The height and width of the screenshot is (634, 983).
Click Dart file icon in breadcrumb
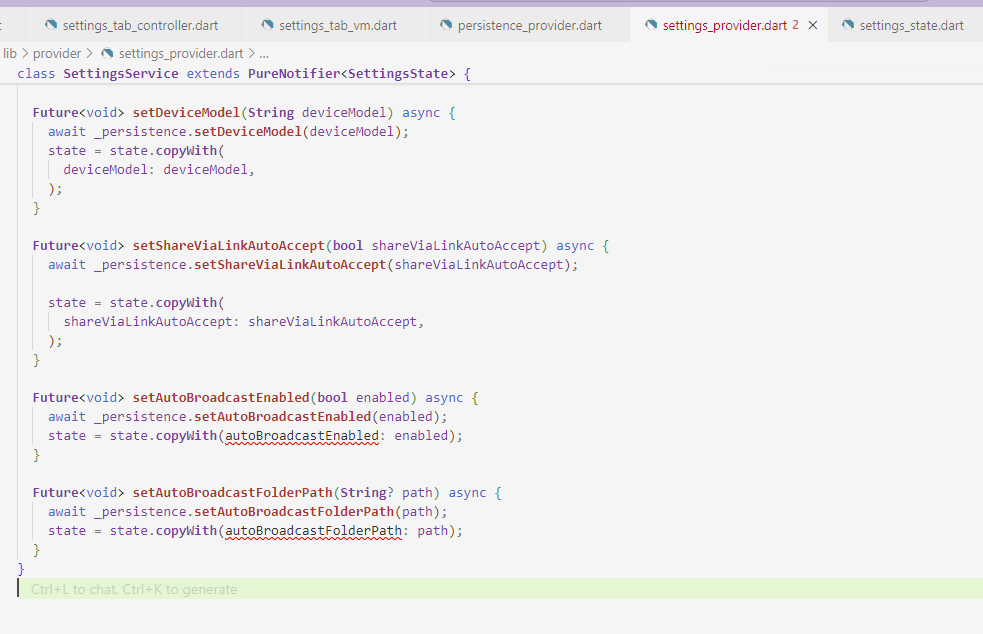(107, 53)
